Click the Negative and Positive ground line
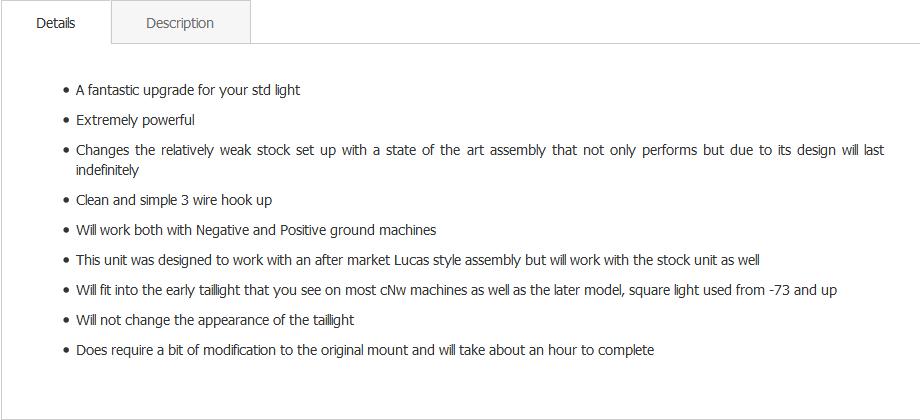 coord(256,230)
